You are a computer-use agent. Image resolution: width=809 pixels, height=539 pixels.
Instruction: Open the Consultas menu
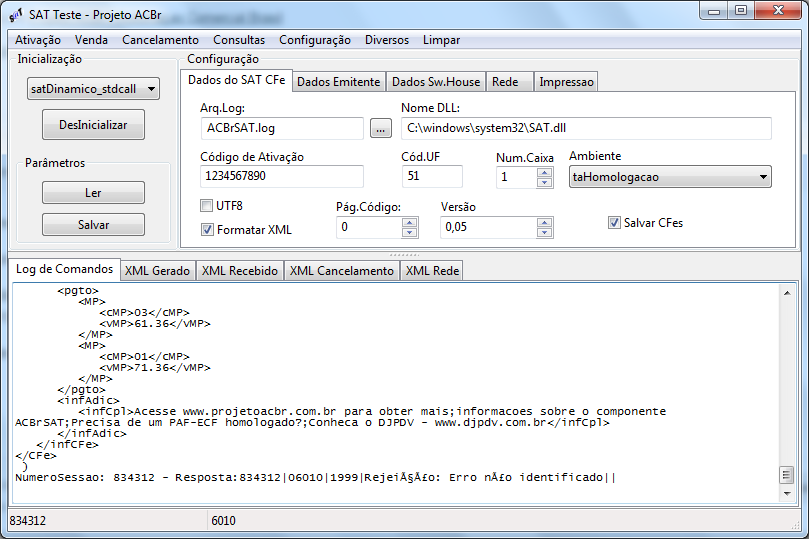point(239,40)
